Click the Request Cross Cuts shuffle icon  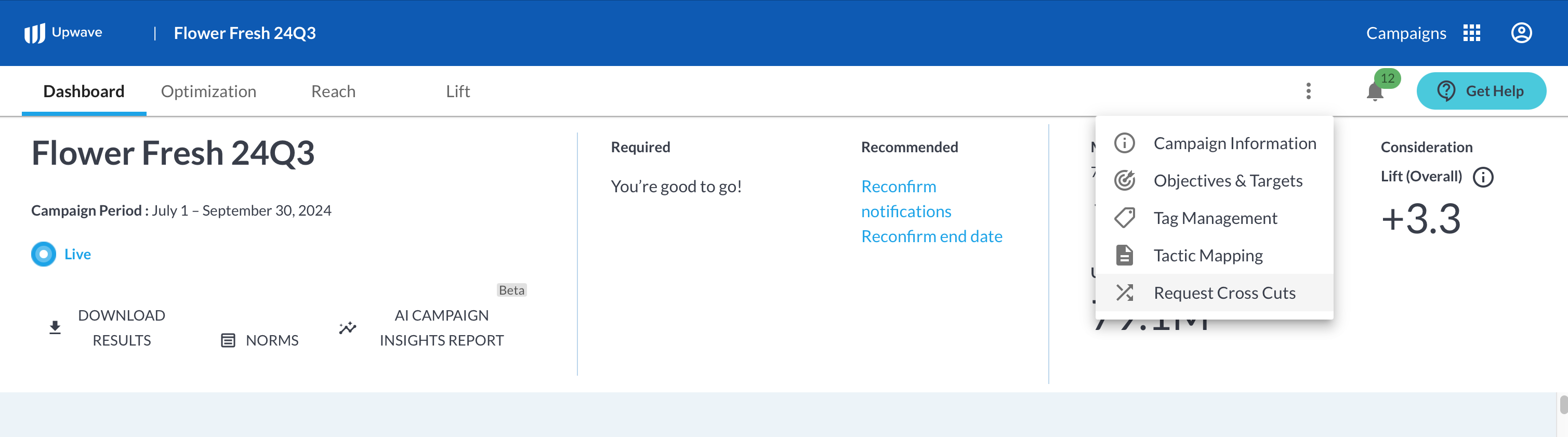(1124, 293)
